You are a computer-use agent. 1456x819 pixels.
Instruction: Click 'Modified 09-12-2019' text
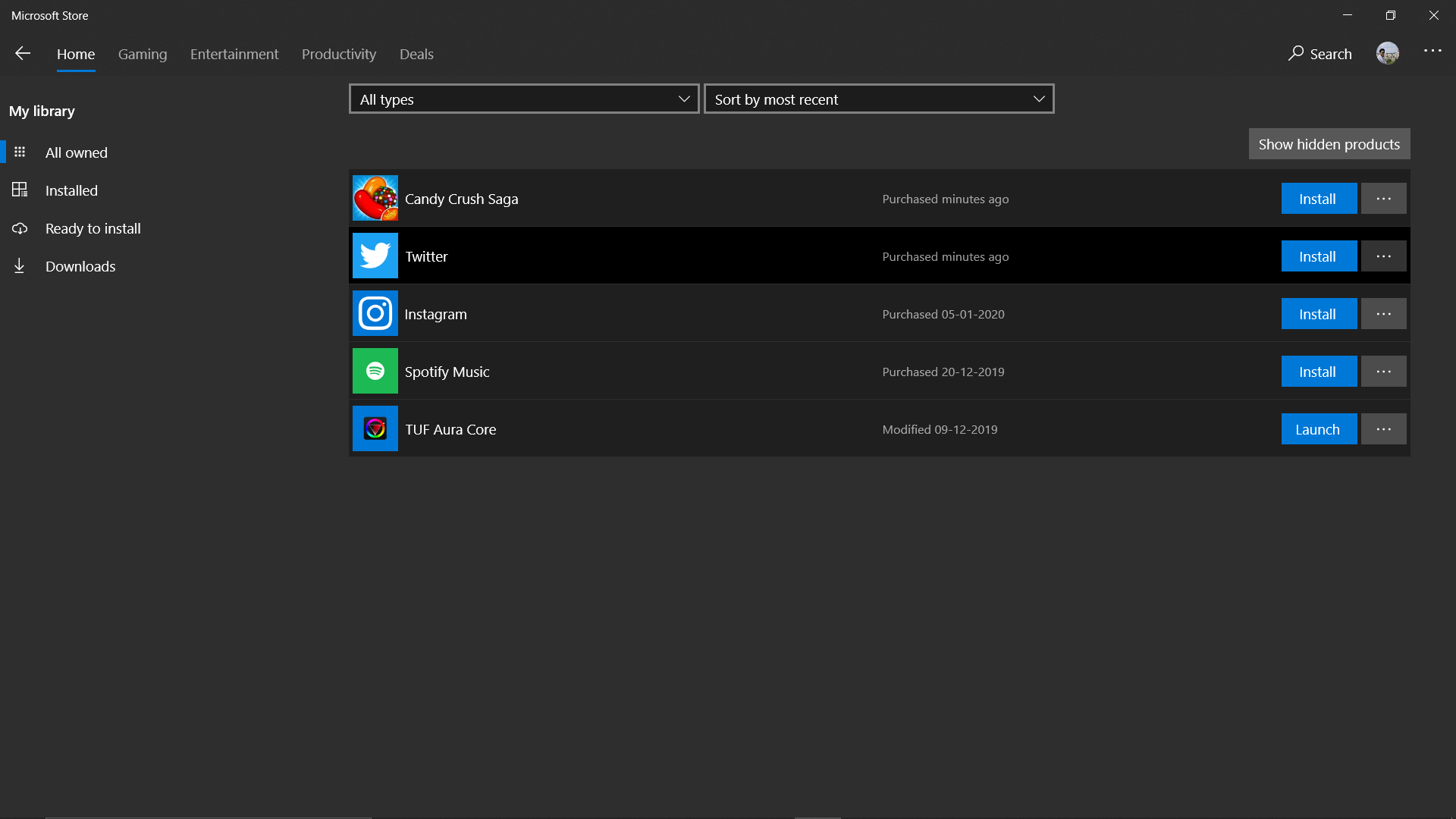940,429
